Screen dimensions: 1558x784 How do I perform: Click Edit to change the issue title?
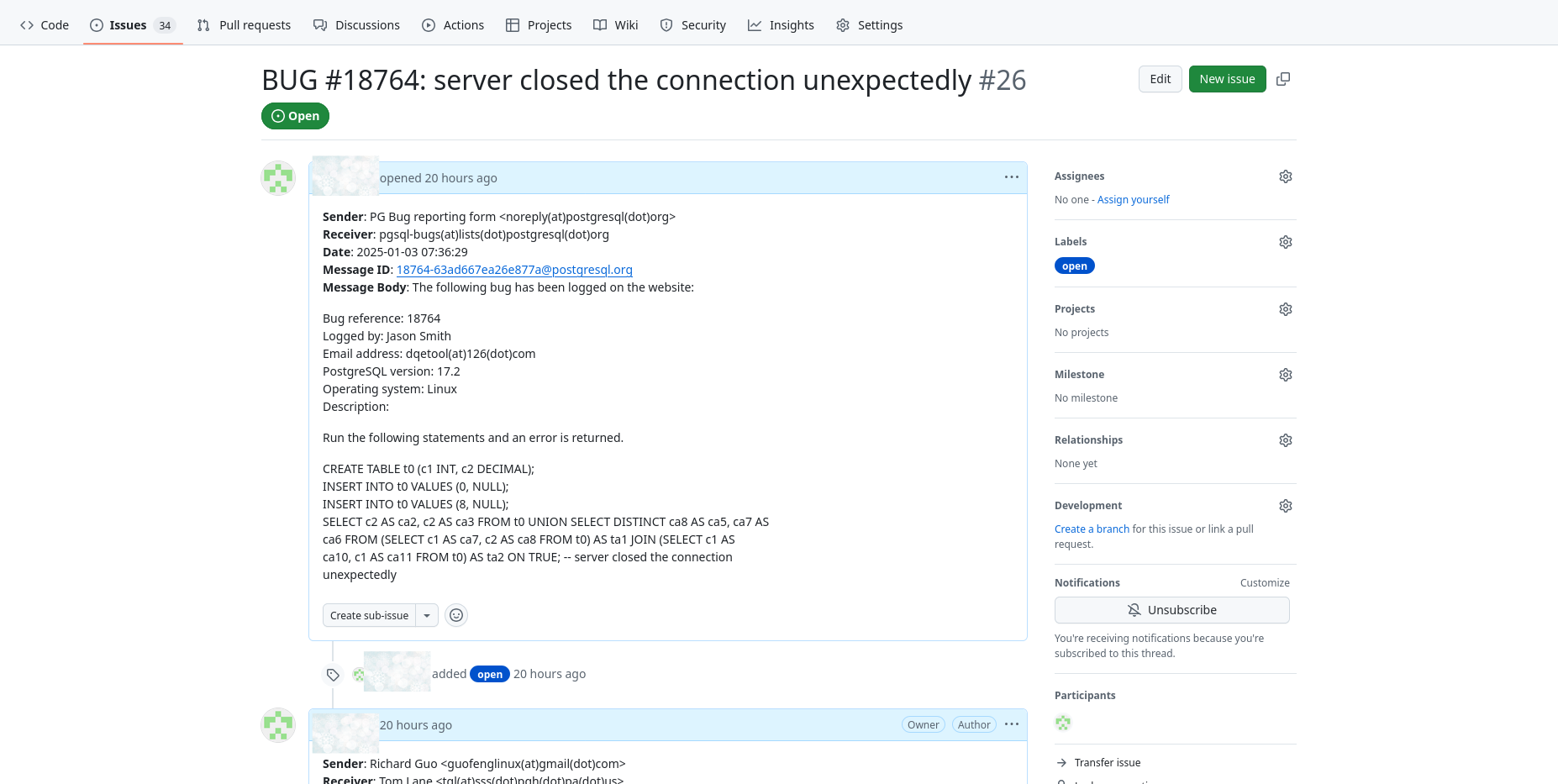[x=1160, y=79]
